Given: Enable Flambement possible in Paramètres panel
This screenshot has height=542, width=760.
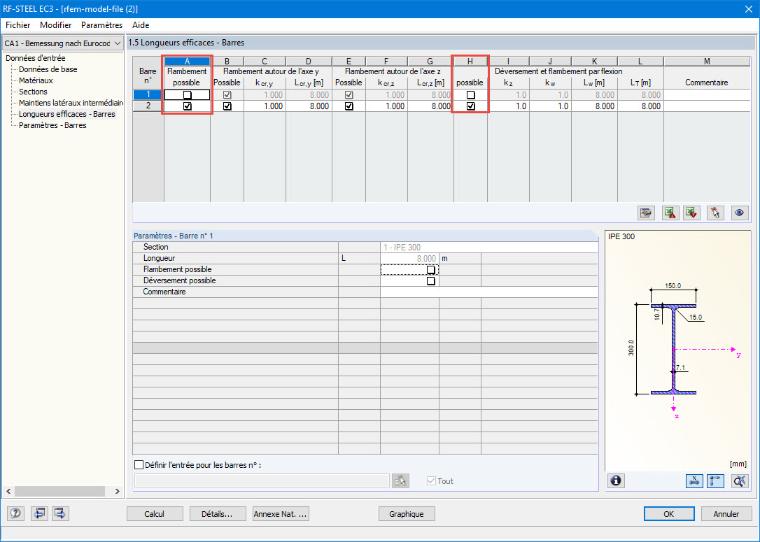Looking at the screenshot, I should pos(430,270).
